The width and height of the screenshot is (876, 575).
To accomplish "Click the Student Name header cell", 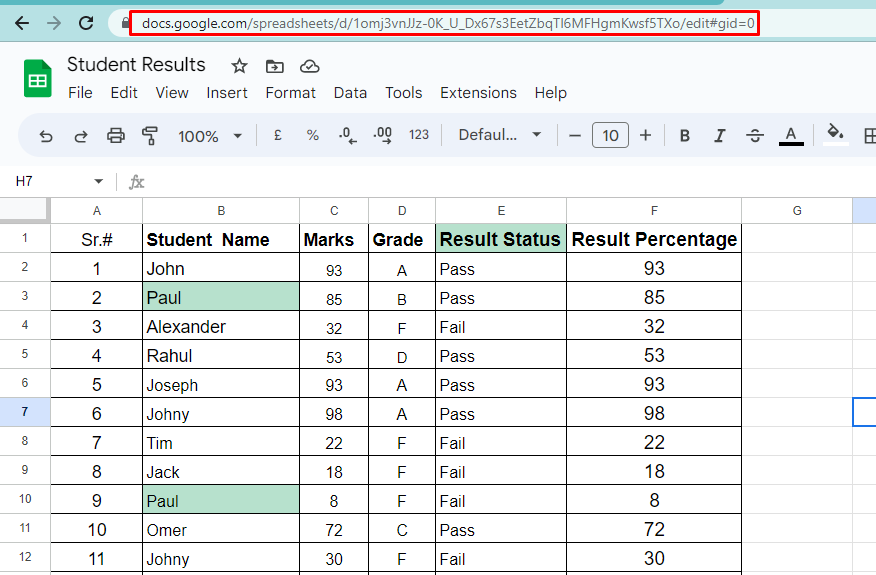I will pos(221,239).
